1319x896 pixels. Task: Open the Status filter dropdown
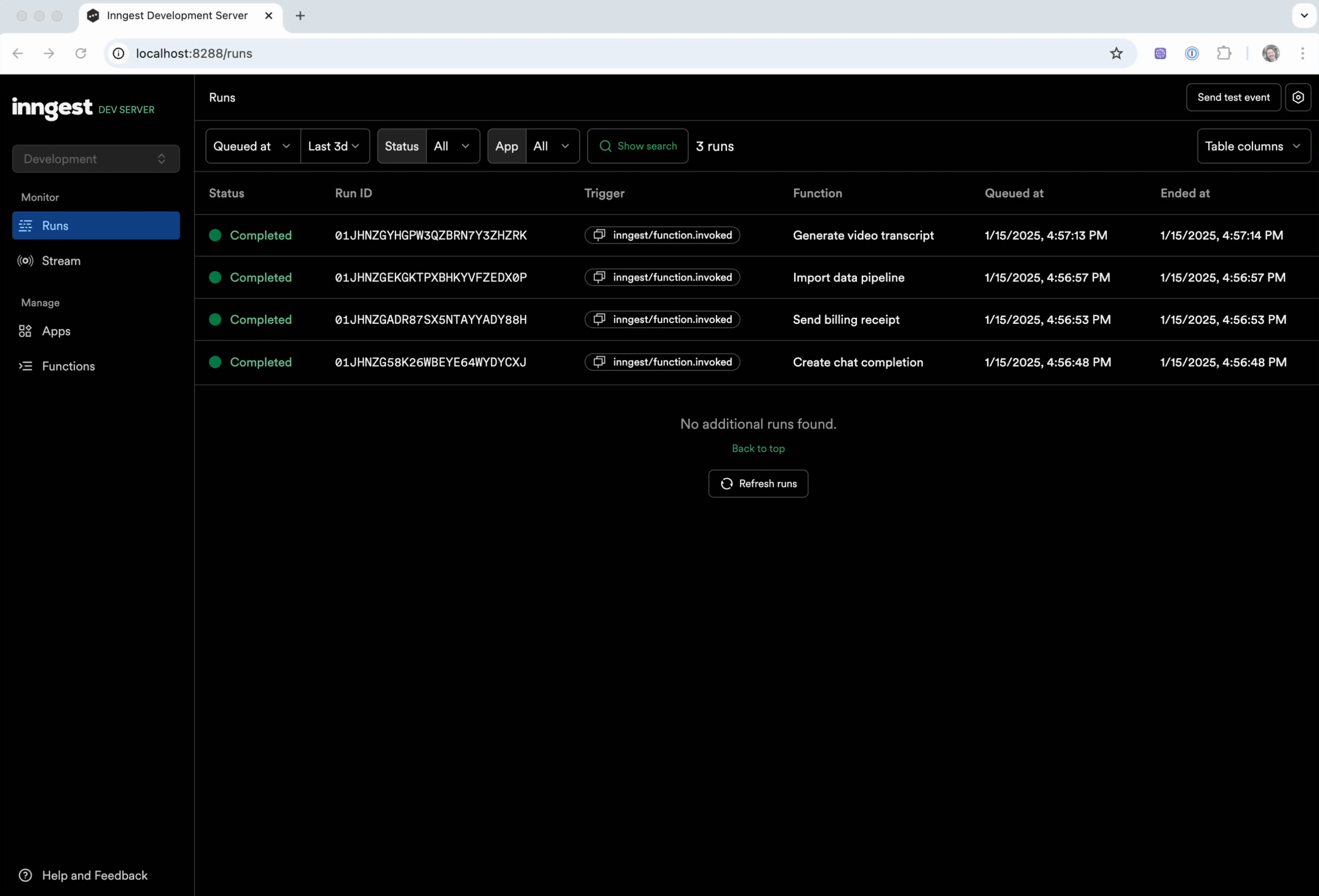(x=453, y=146)
